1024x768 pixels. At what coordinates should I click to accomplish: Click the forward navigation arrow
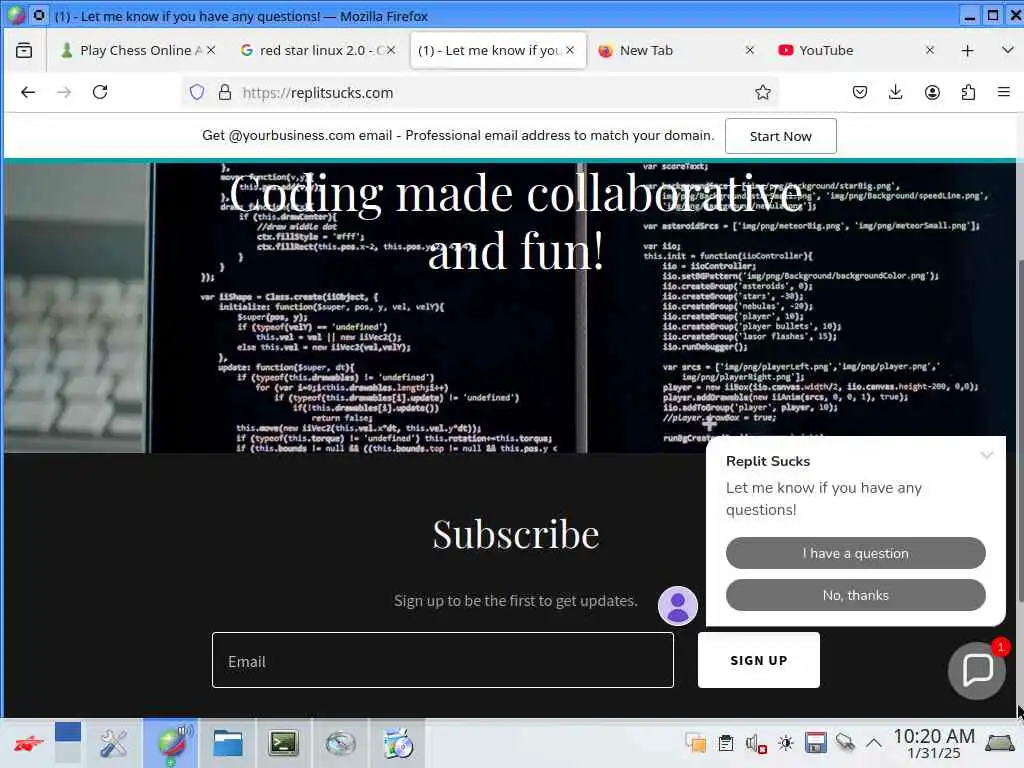pyautogui.click(x=64, y=92)
